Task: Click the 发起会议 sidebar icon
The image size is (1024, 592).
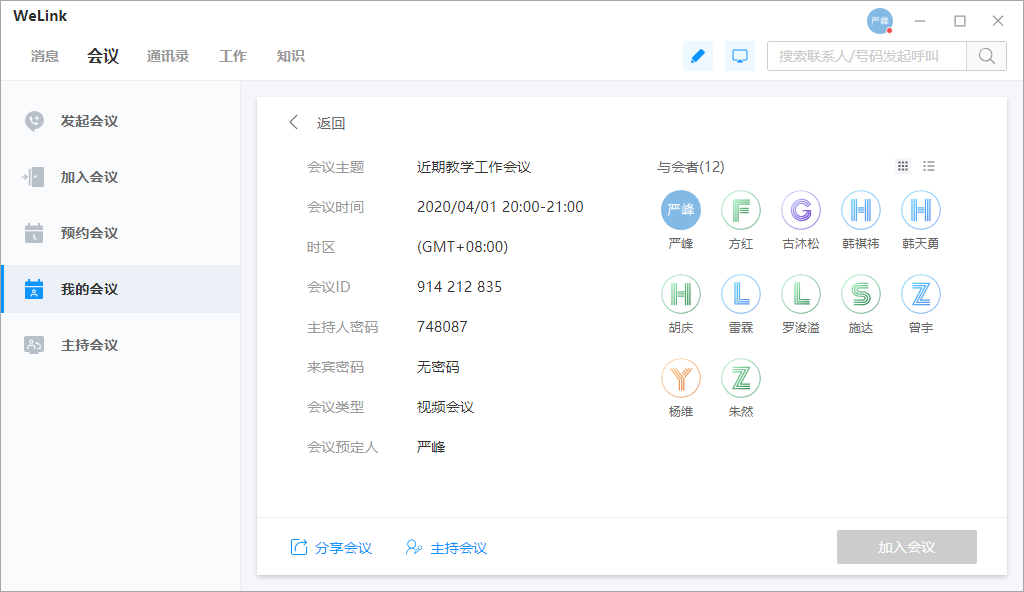Action: point(34,120)
